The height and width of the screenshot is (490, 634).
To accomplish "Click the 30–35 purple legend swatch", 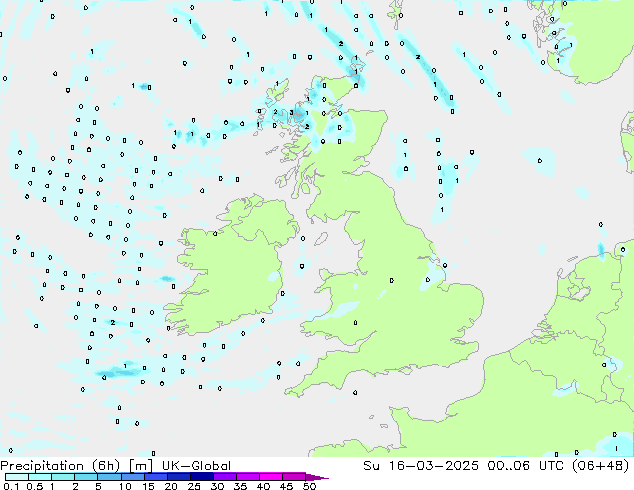I will 224,477.
